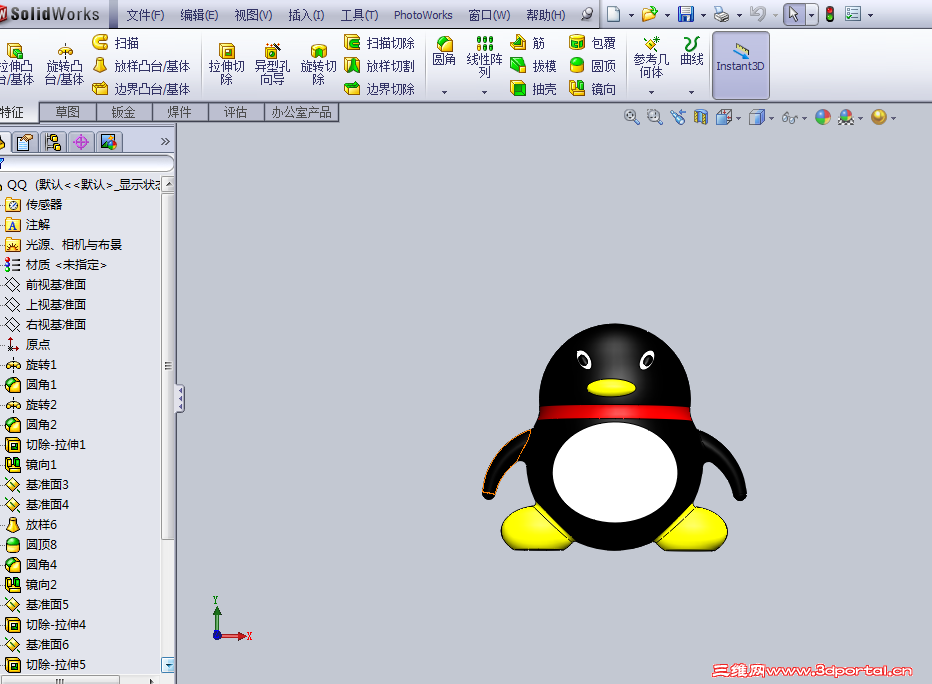Switch to the 评估 evaluate tab
This screenshot has width=932, height=684.
[235, 112]
